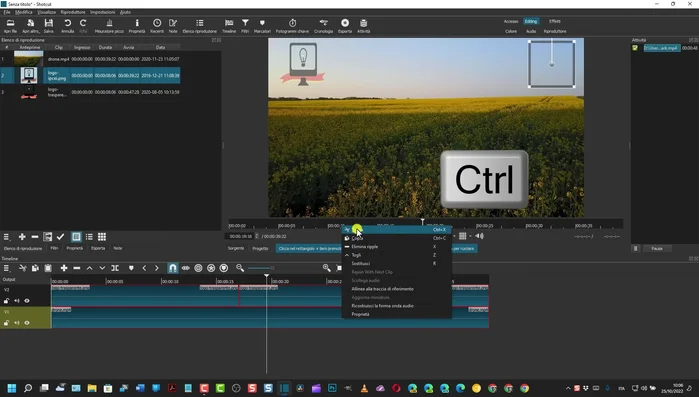Split clip at playhead icon

pos(115,268)
